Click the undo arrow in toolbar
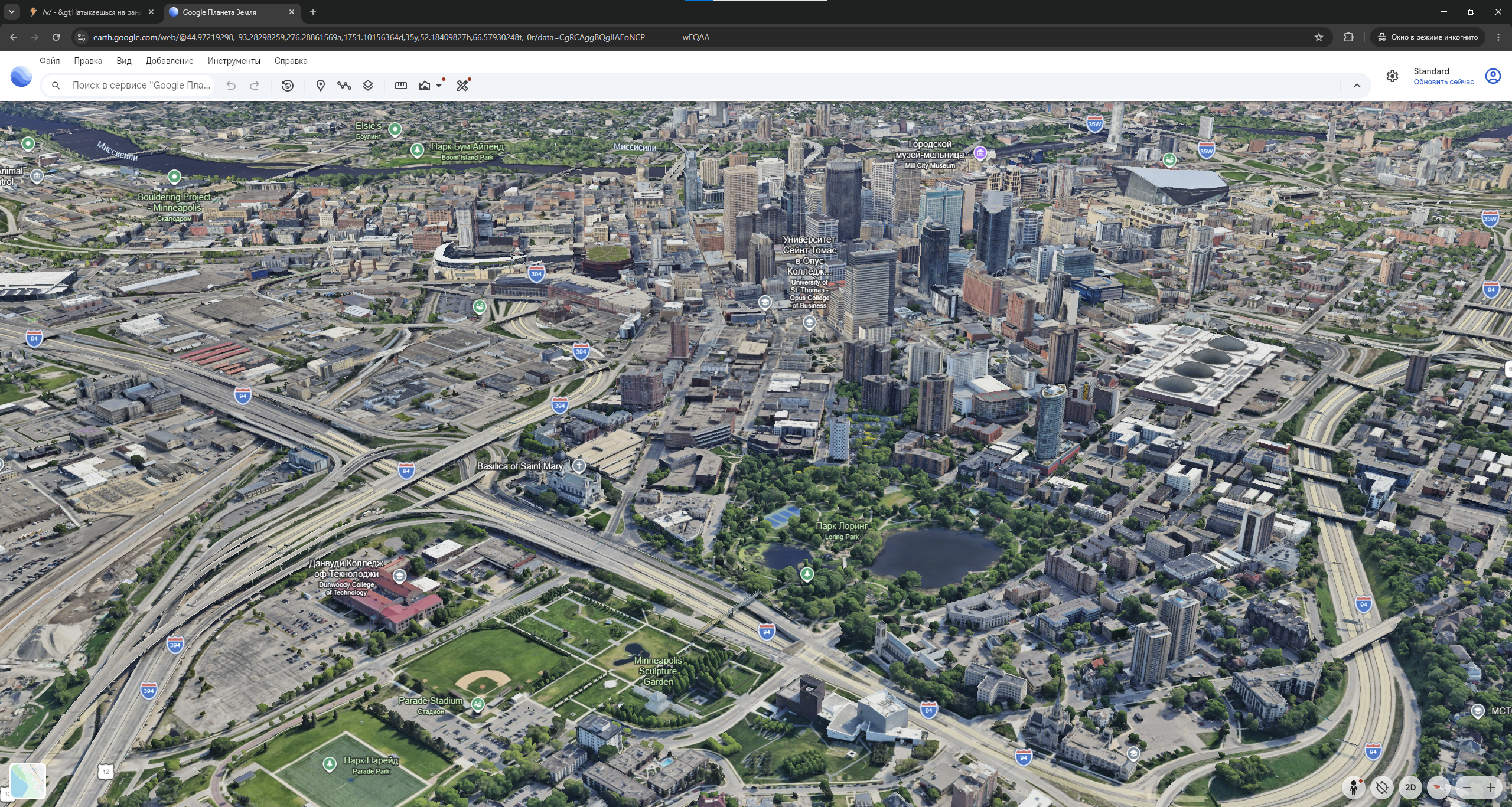 (231, 86)
